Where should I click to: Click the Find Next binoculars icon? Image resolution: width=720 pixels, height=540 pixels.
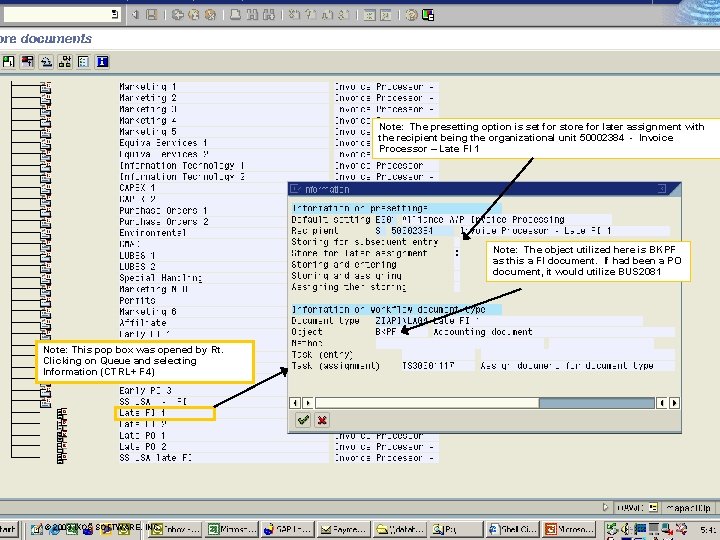point(269,15)
